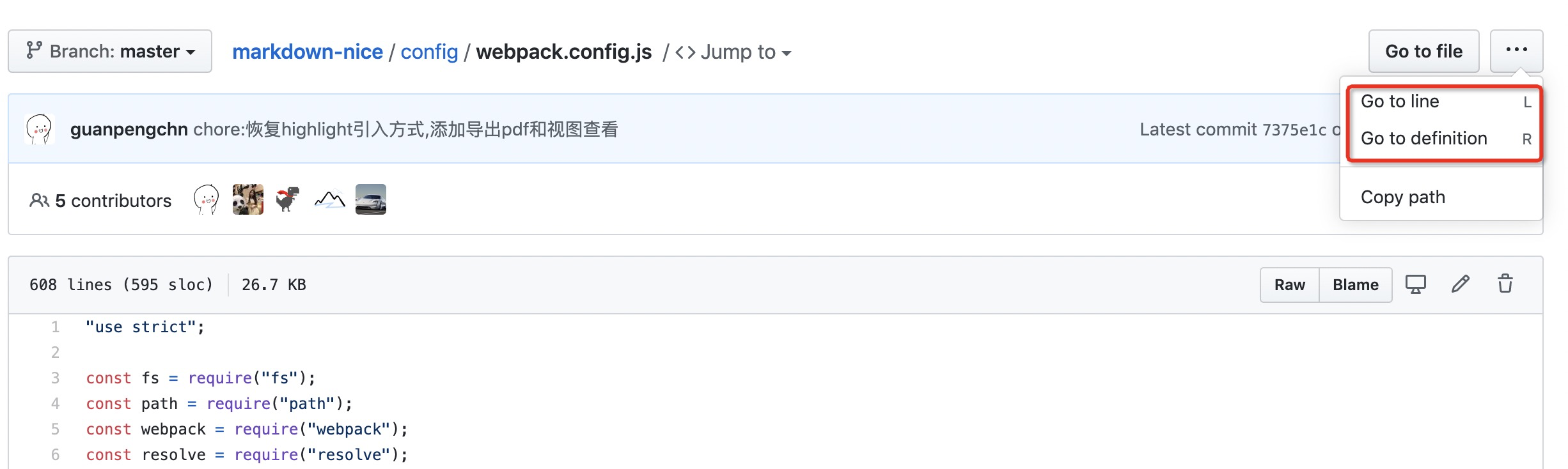Click the three-dots more options button

pyautogui.click(x=1516, y=50)
